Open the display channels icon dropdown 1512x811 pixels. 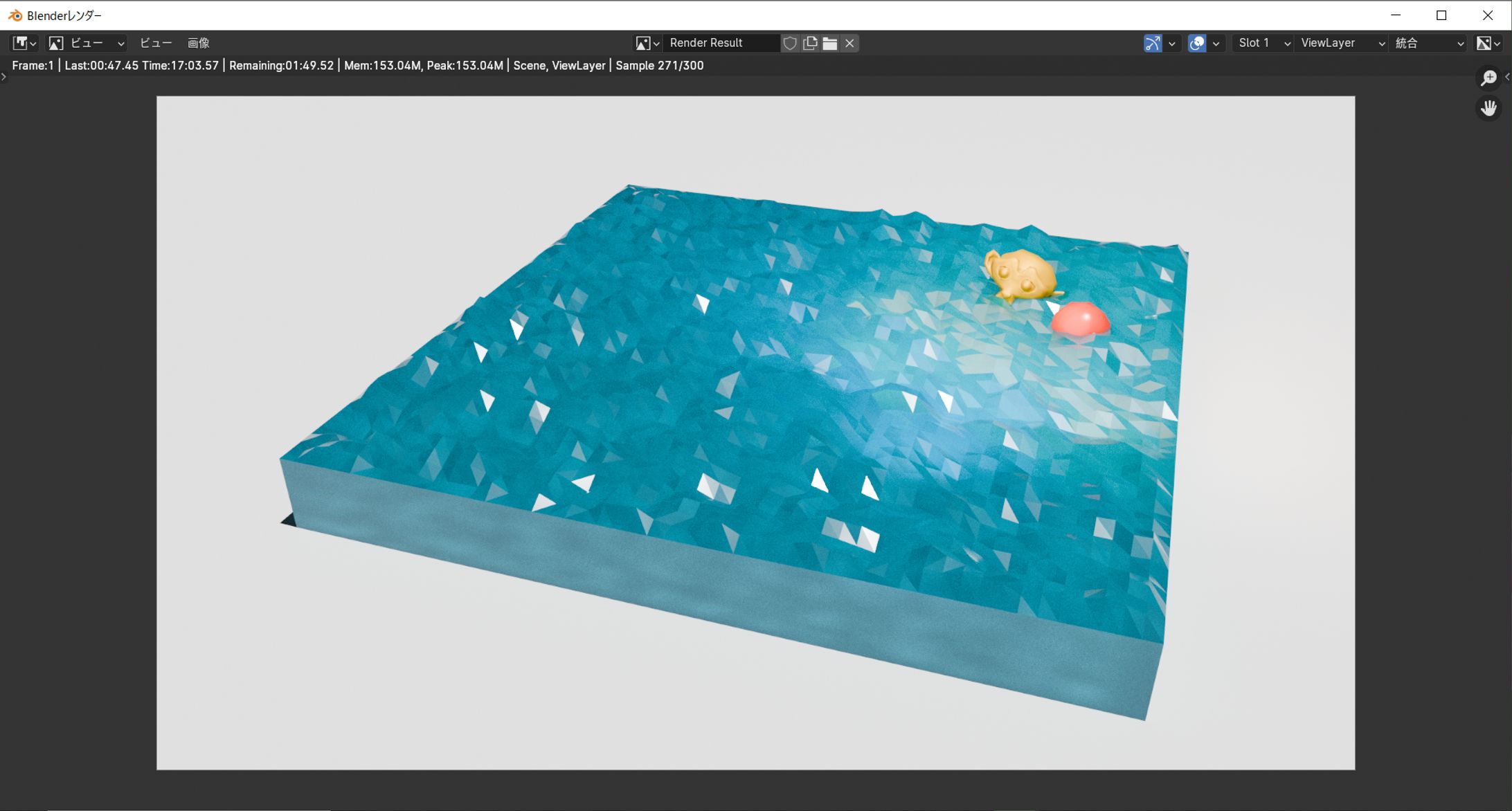coord(1488,43)
